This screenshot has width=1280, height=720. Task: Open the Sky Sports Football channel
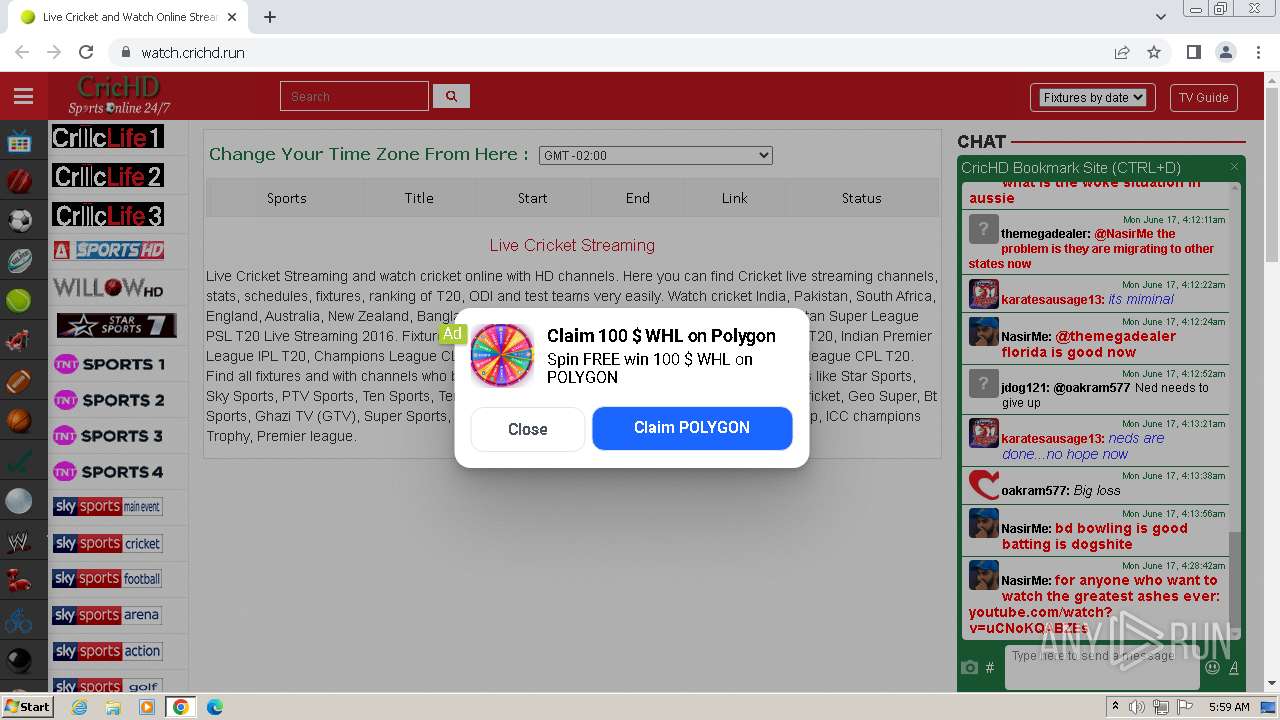coord(108,579)
